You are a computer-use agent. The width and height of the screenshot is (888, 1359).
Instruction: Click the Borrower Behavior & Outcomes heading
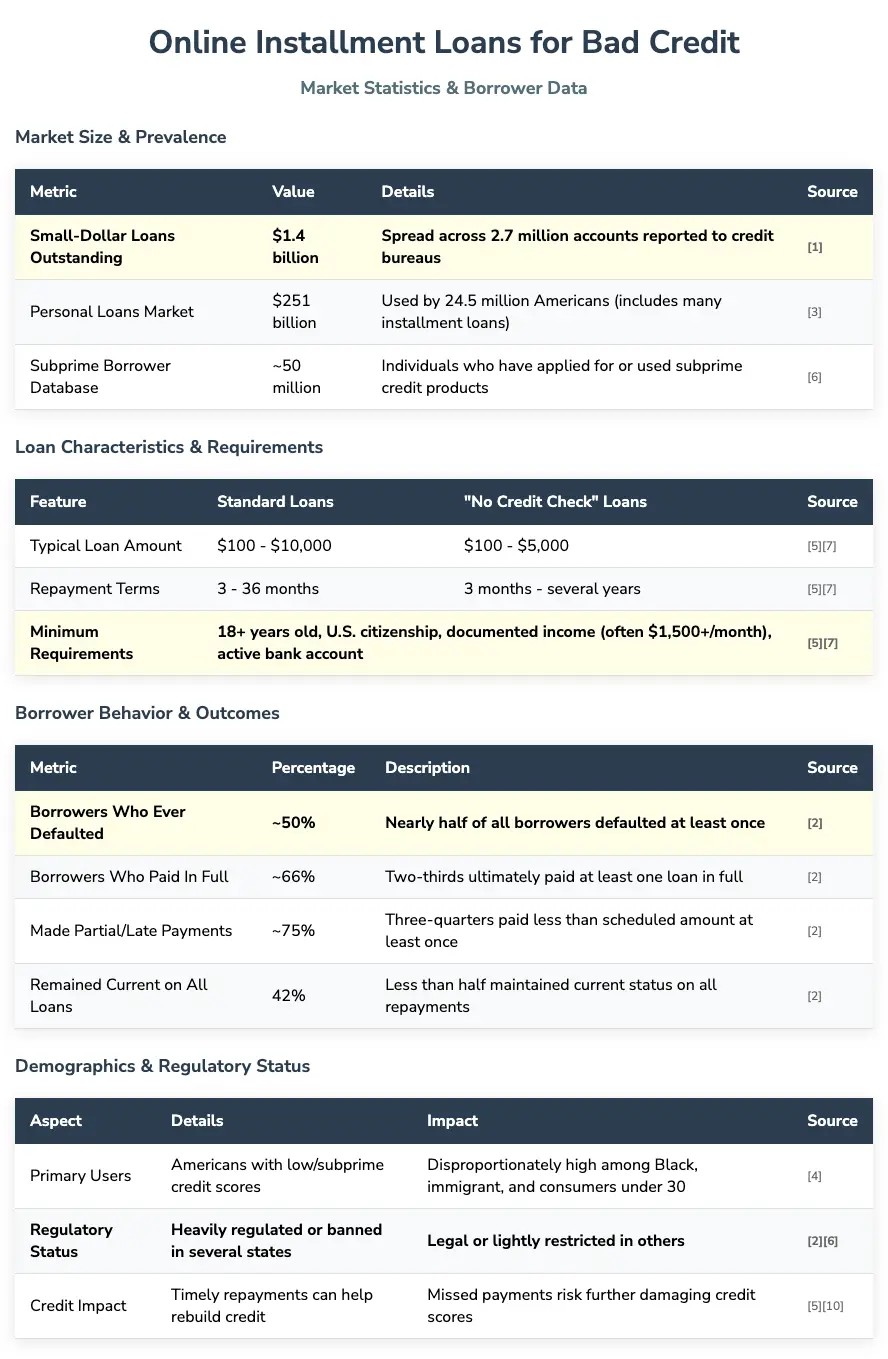point(147,713)
